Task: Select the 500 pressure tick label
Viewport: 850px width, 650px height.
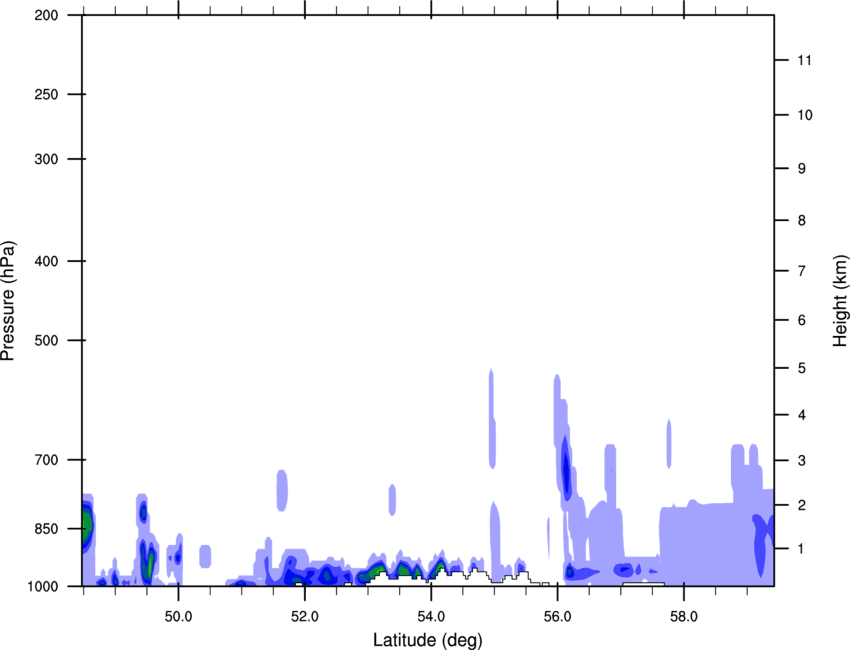Action: (x=46, y=340)
